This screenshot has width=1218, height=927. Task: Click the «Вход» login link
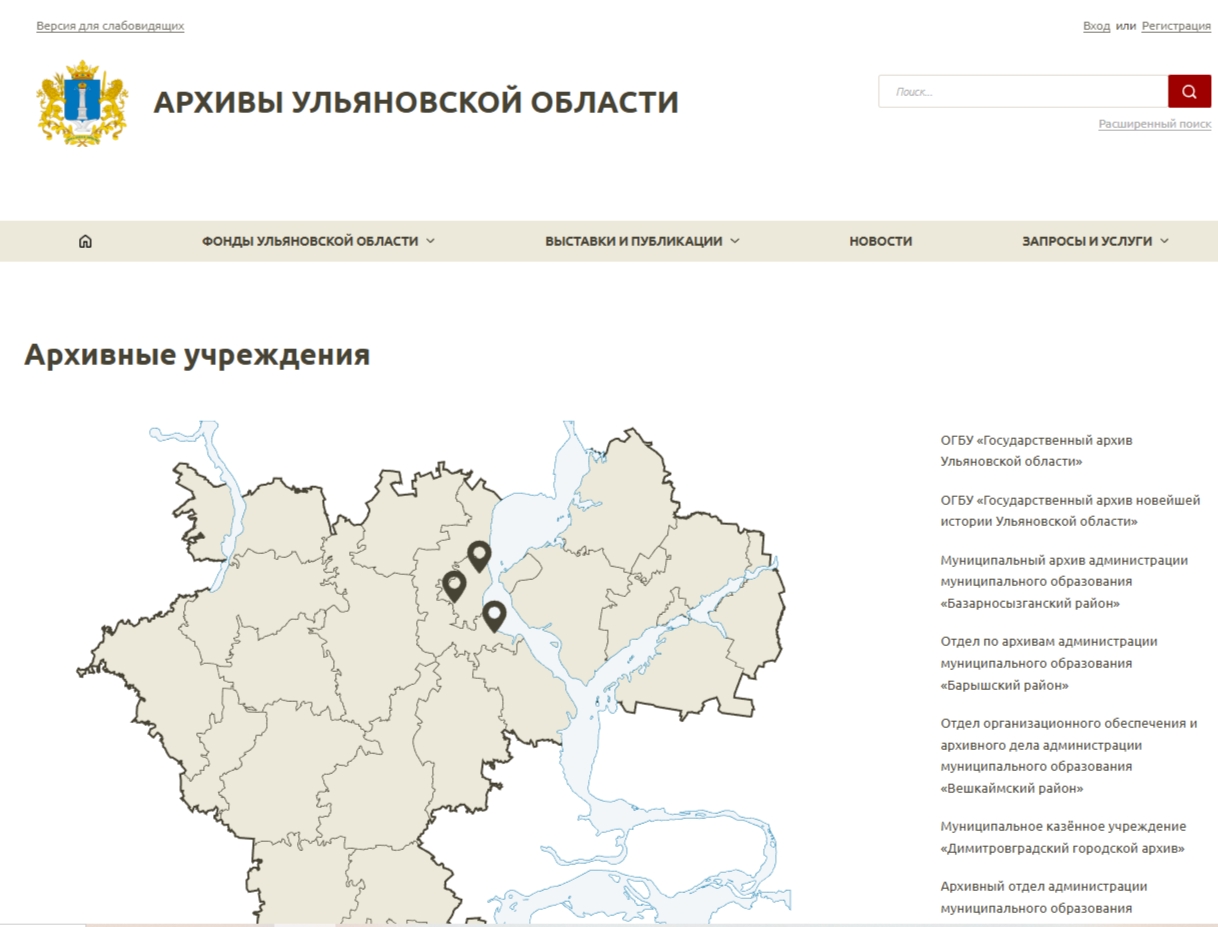(1096, 26)
